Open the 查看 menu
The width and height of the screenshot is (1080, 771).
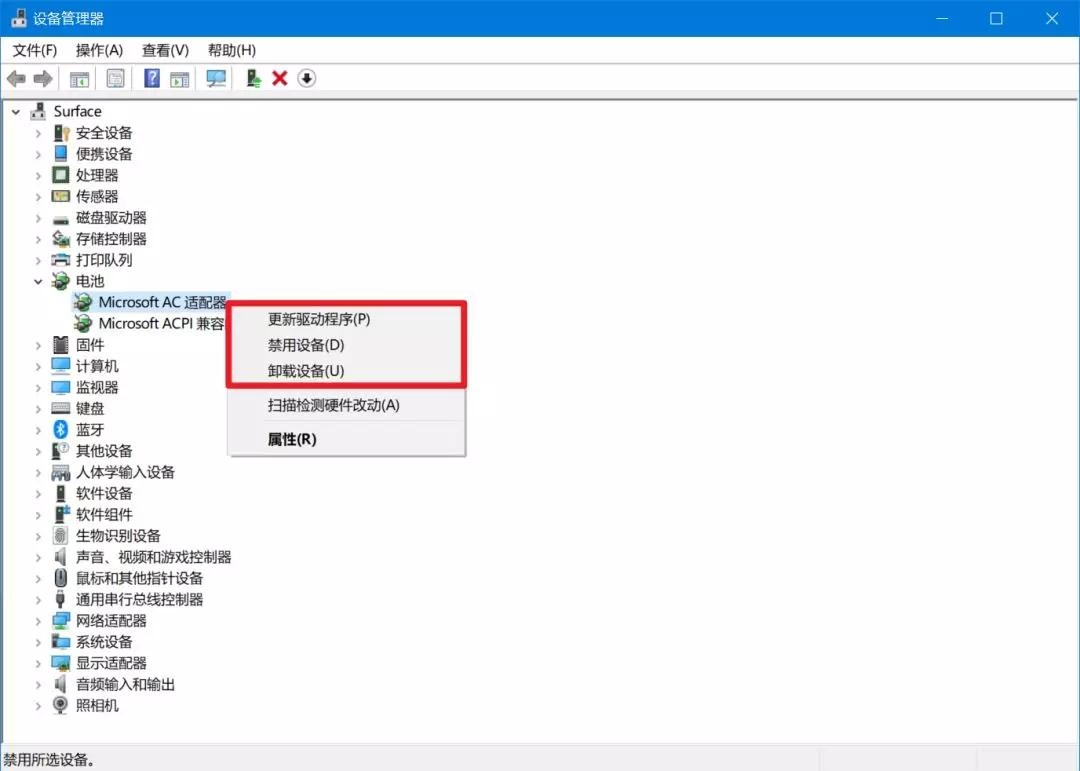[x=164, y=50]
